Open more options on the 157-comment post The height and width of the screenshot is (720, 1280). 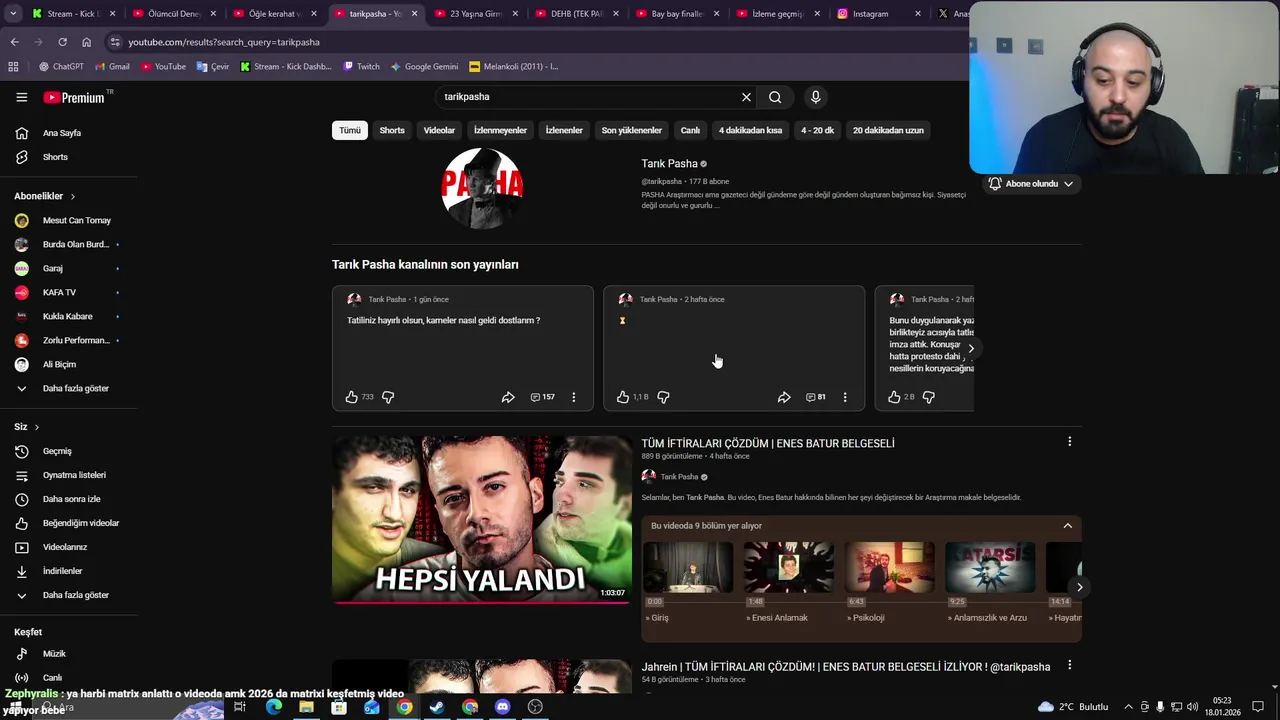coord(573,397)
